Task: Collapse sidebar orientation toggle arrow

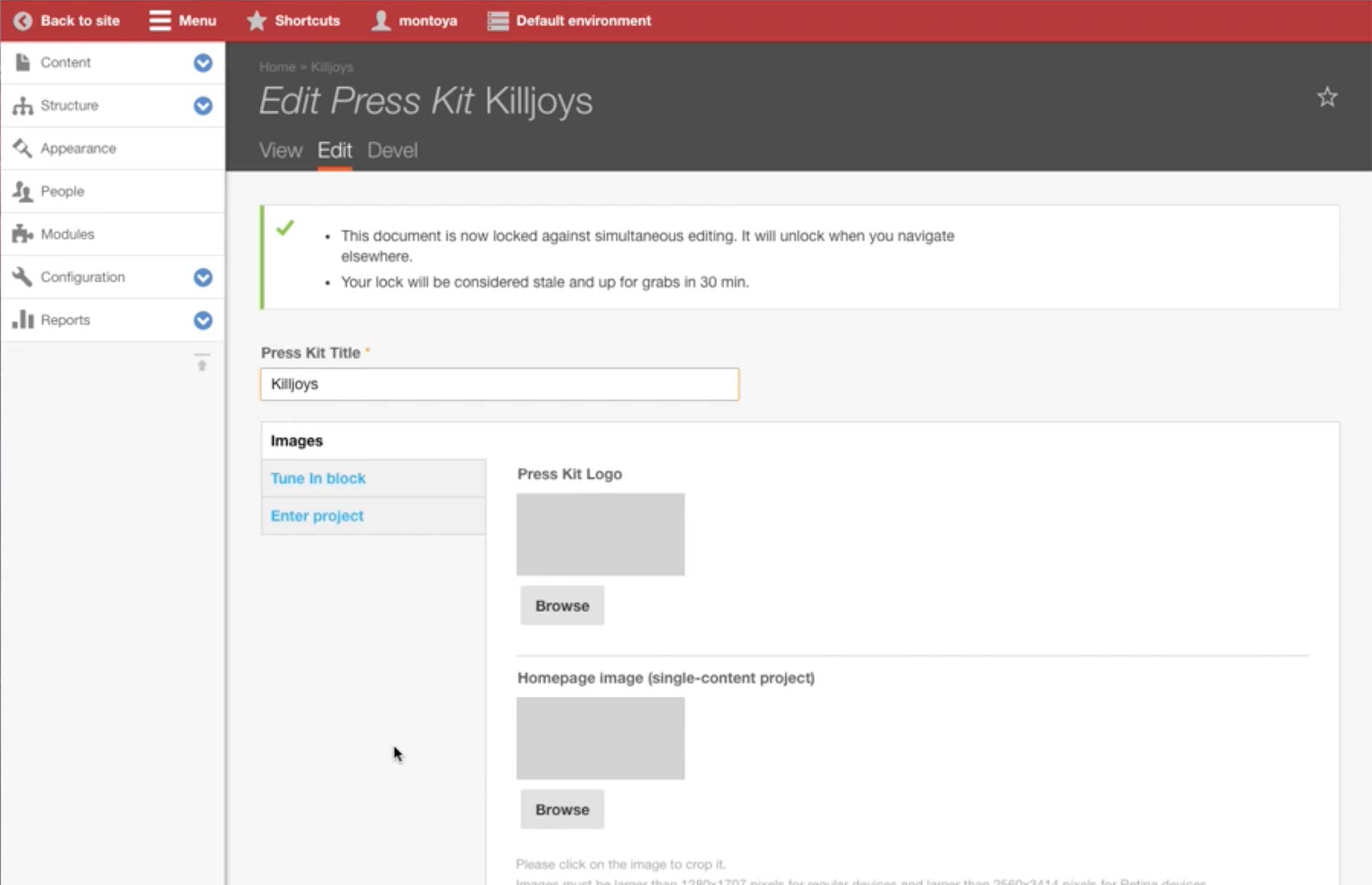Action: click(x=202, y=363)
